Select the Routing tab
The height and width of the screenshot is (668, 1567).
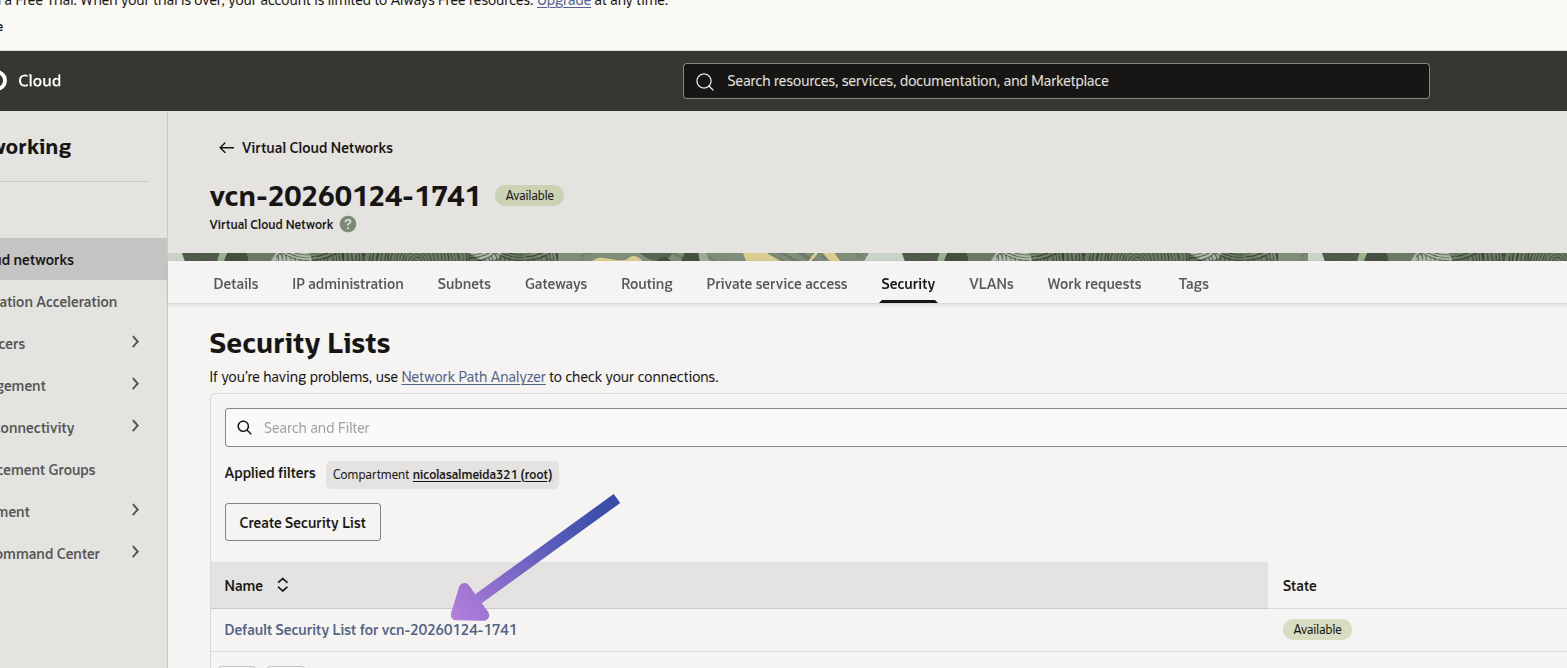point(646,284)
